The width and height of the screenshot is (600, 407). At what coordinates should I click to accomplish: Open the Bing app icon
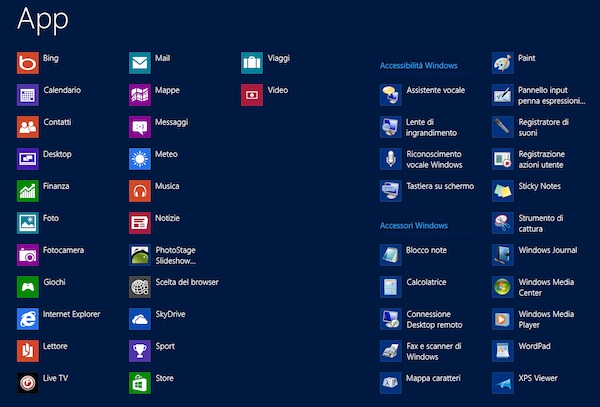[28, 63]
